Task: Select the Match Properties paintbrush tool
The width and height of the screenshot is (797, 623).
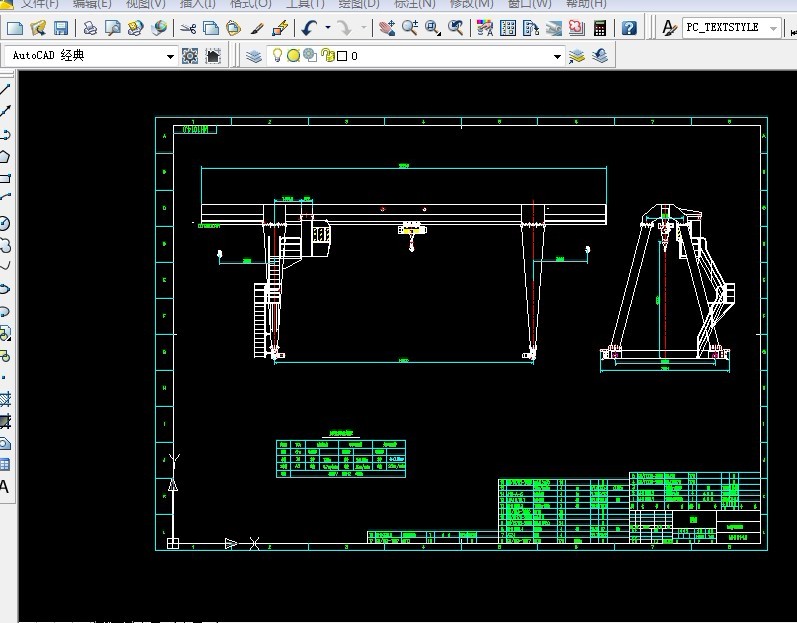Action: tap(258, 28)
